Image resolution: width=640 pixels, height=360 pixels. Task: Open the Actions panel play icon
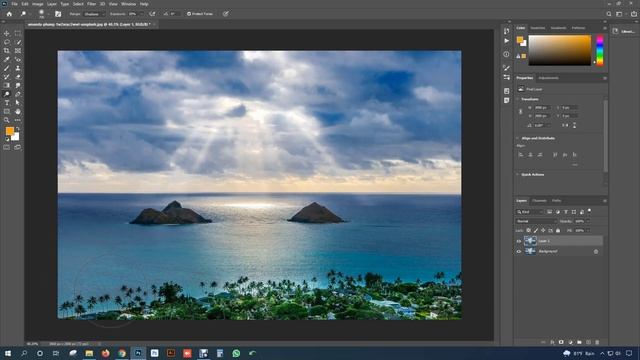[x=507, y=41]
